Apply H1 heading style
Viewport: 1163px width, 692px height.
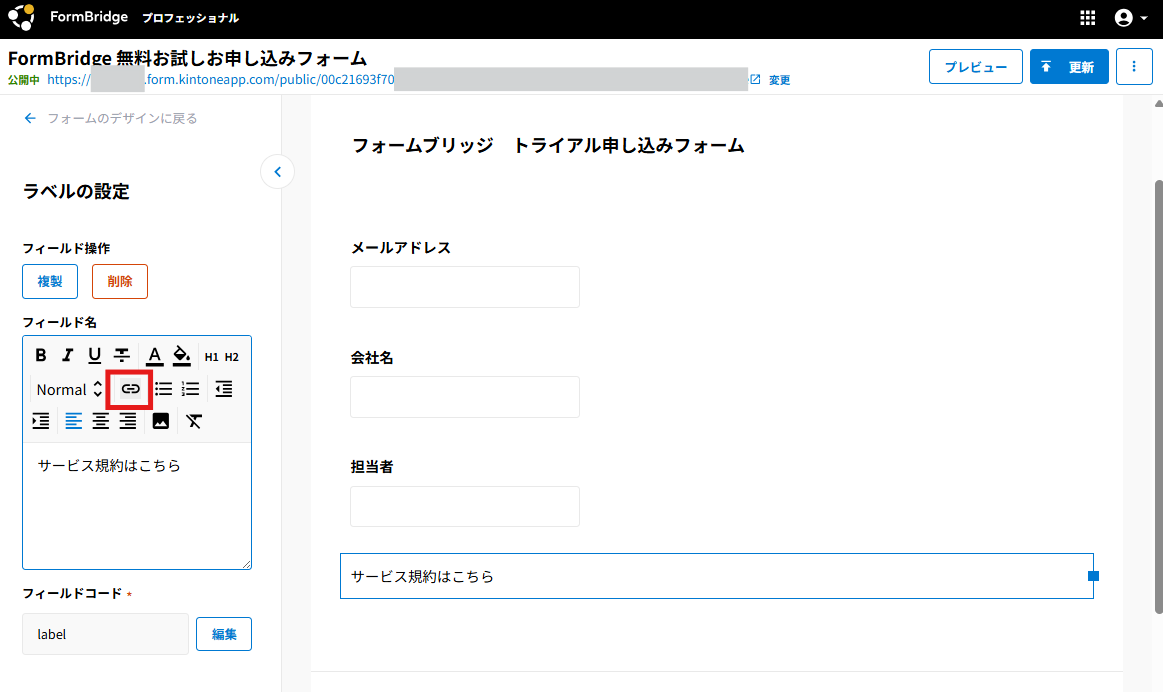tap(211, 357)
